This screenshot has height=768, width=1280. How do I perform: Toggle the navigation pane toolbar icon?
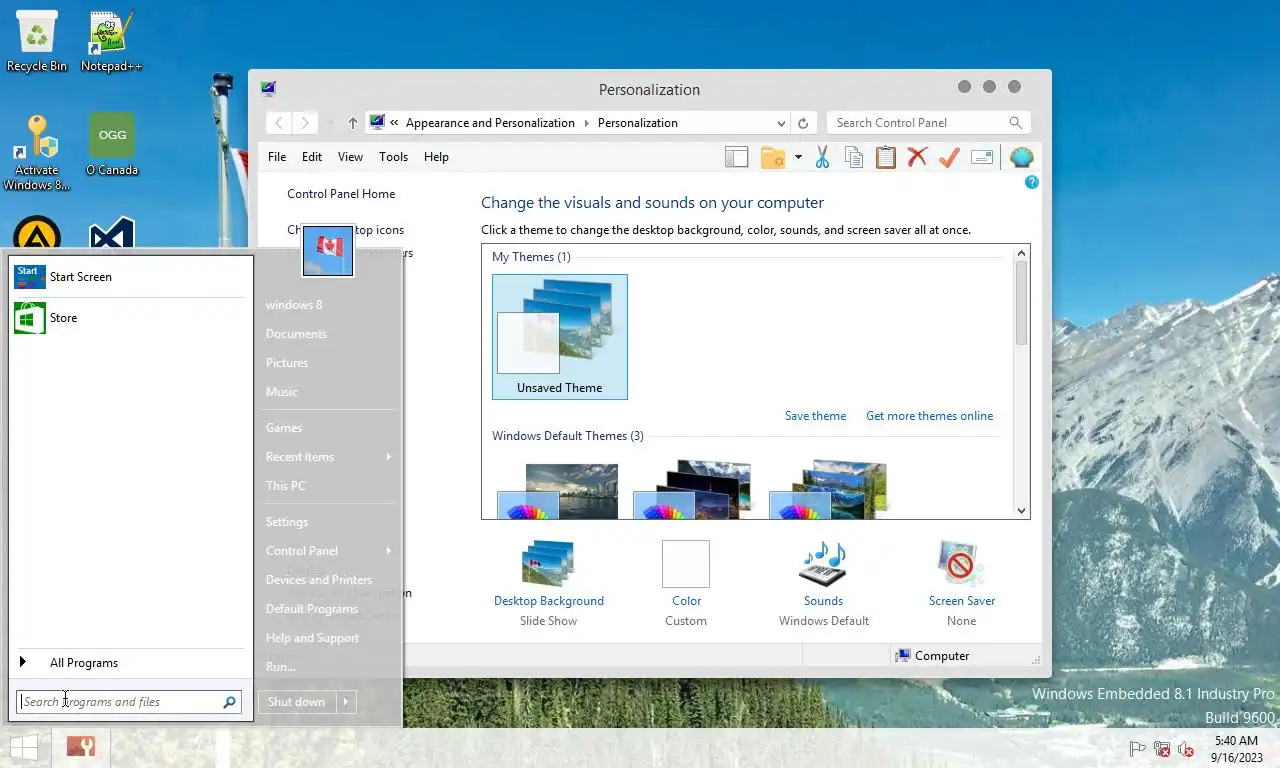tap(737, 157)
